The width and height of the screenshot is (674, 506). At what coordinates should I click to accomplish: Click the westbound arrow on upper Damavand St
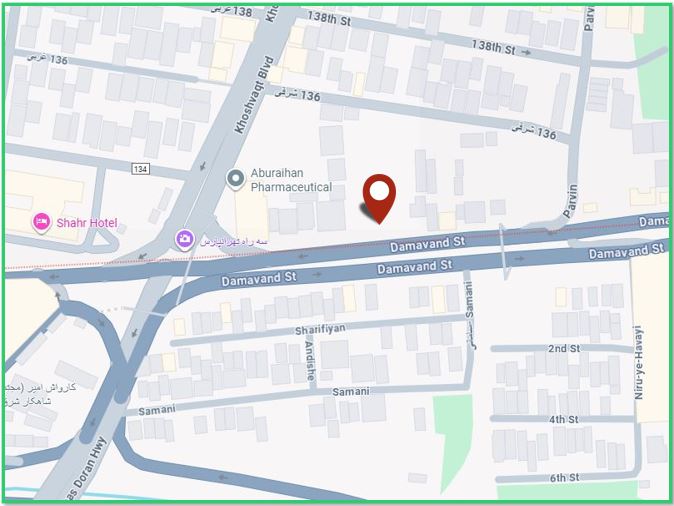tap(303, 256)
